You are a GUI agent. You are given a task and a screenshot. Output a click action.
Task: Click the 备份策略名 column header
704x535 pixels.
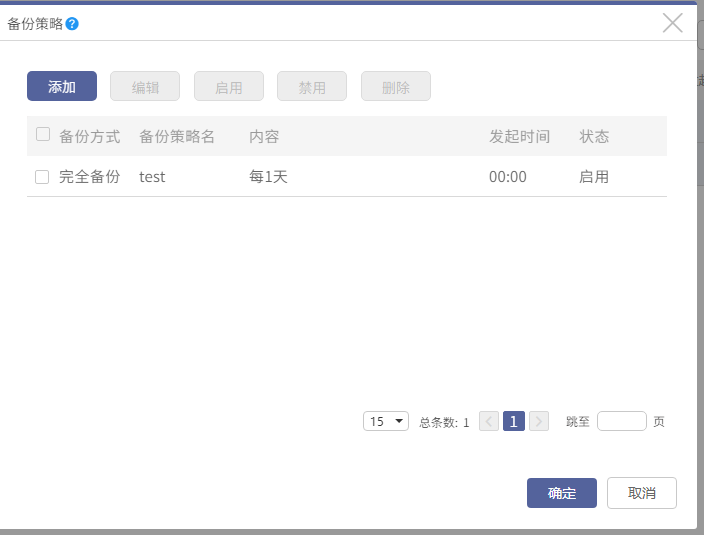coord(177,136)
